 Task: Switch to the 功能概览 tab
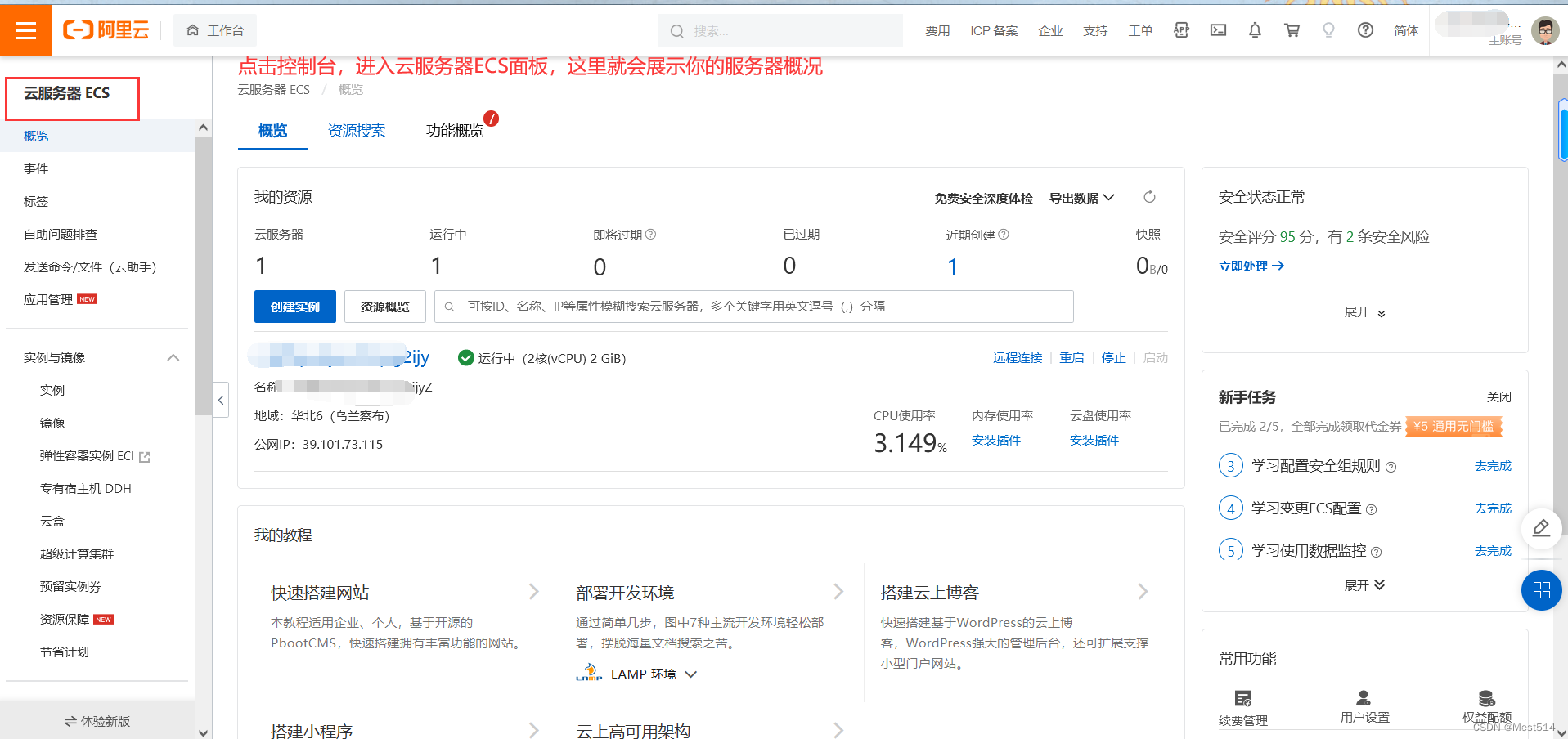(x=455, y=130)
